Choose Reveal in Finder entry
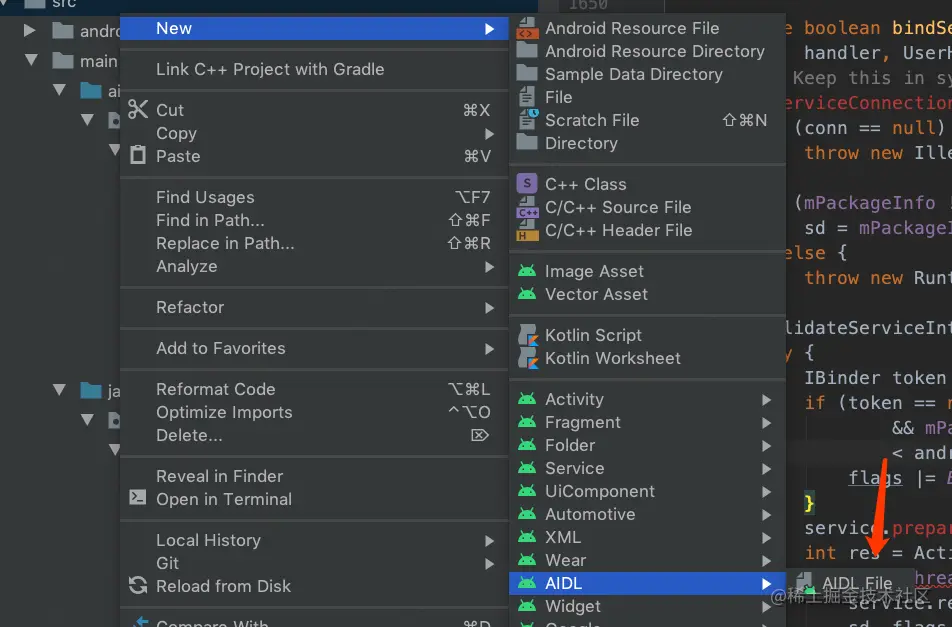Screen dimensions: 952x627 click(314, 476)
